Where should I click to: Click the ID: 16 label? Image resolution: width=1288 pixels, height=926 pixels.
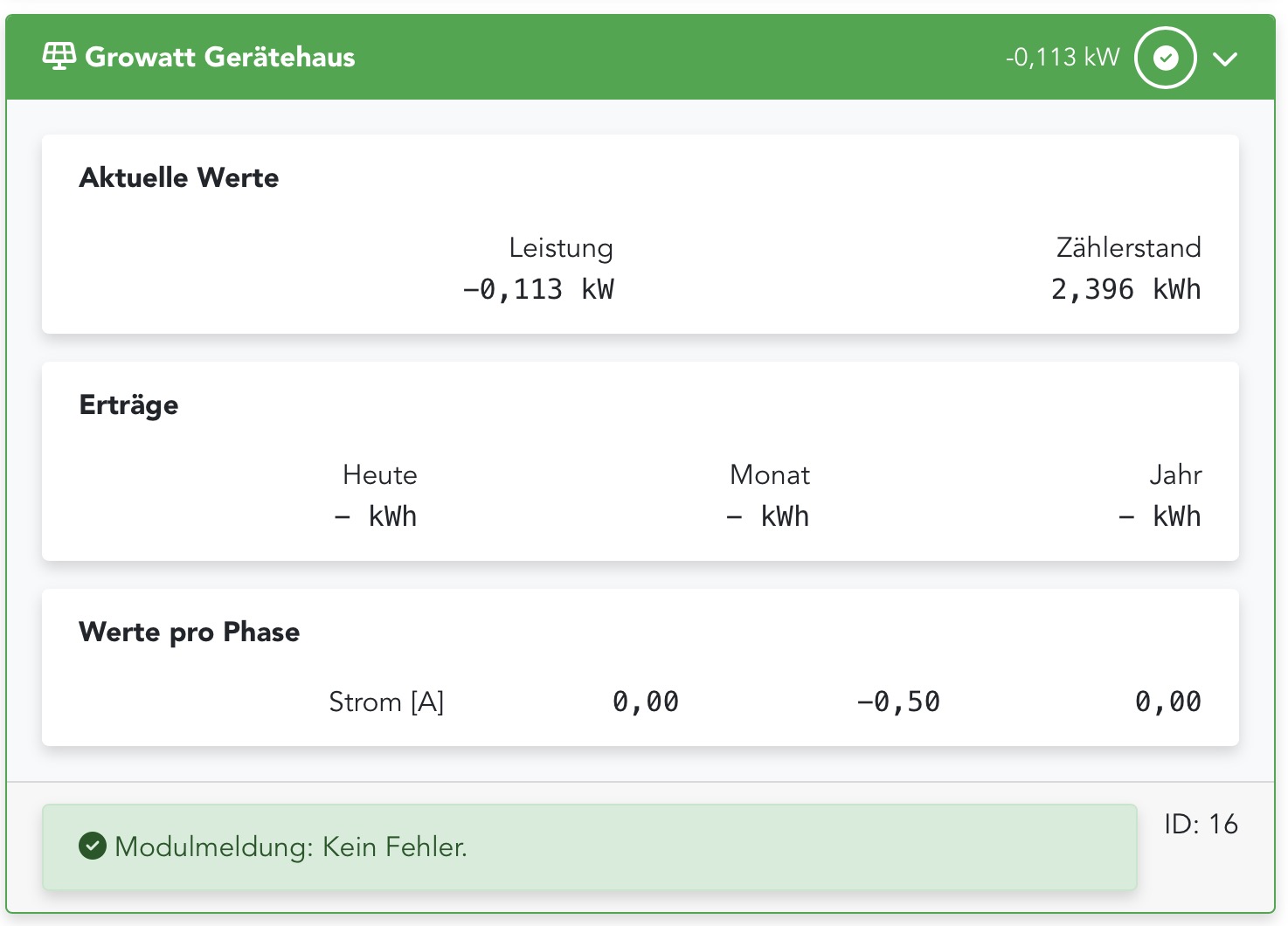(1201, 824)
